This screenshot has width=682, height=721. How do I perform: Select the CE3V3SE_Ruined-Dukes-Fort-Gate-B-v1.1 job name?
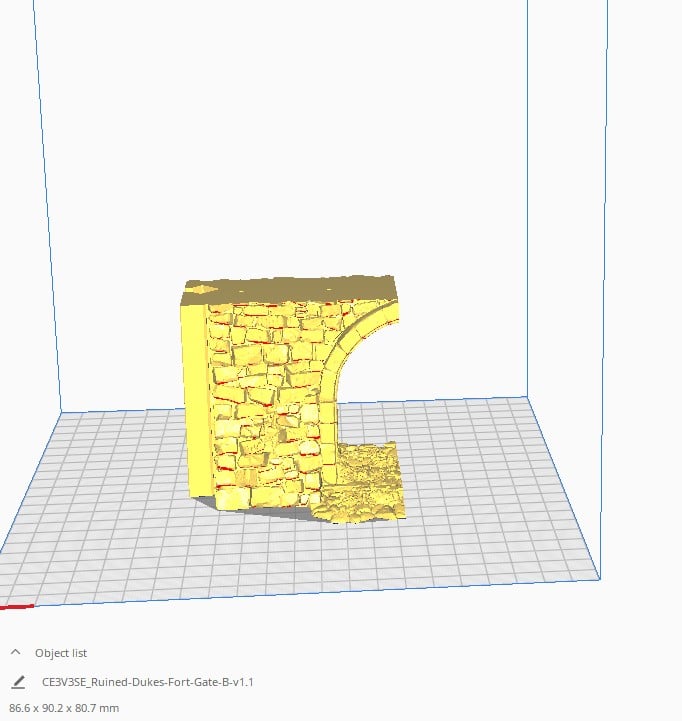point(148,682)
